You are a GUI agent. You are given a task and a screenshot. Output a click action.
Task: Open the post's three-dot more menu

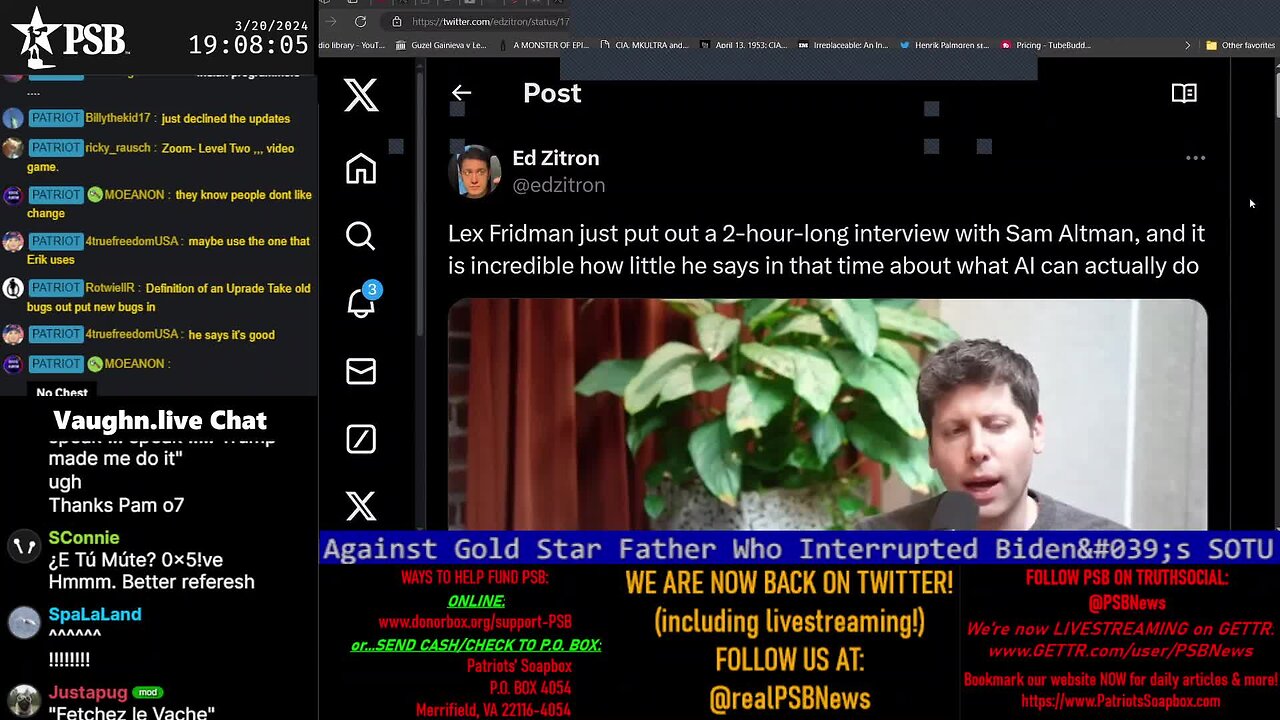[x=1195, y=158]
